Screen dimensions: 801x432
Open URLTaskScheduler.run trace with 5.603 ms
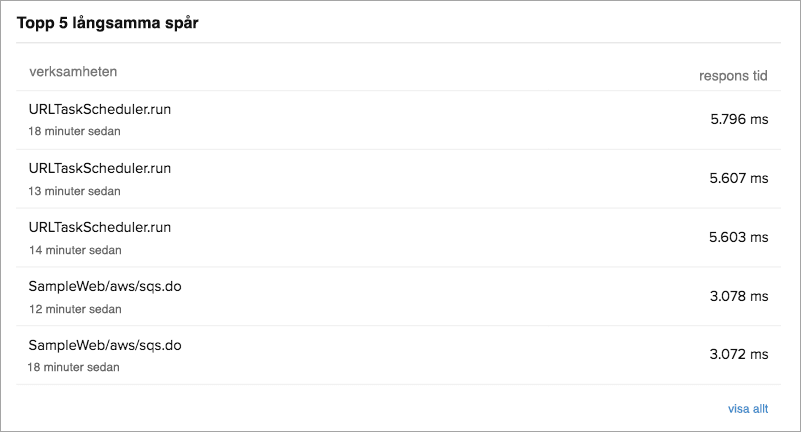pos(100,227)
